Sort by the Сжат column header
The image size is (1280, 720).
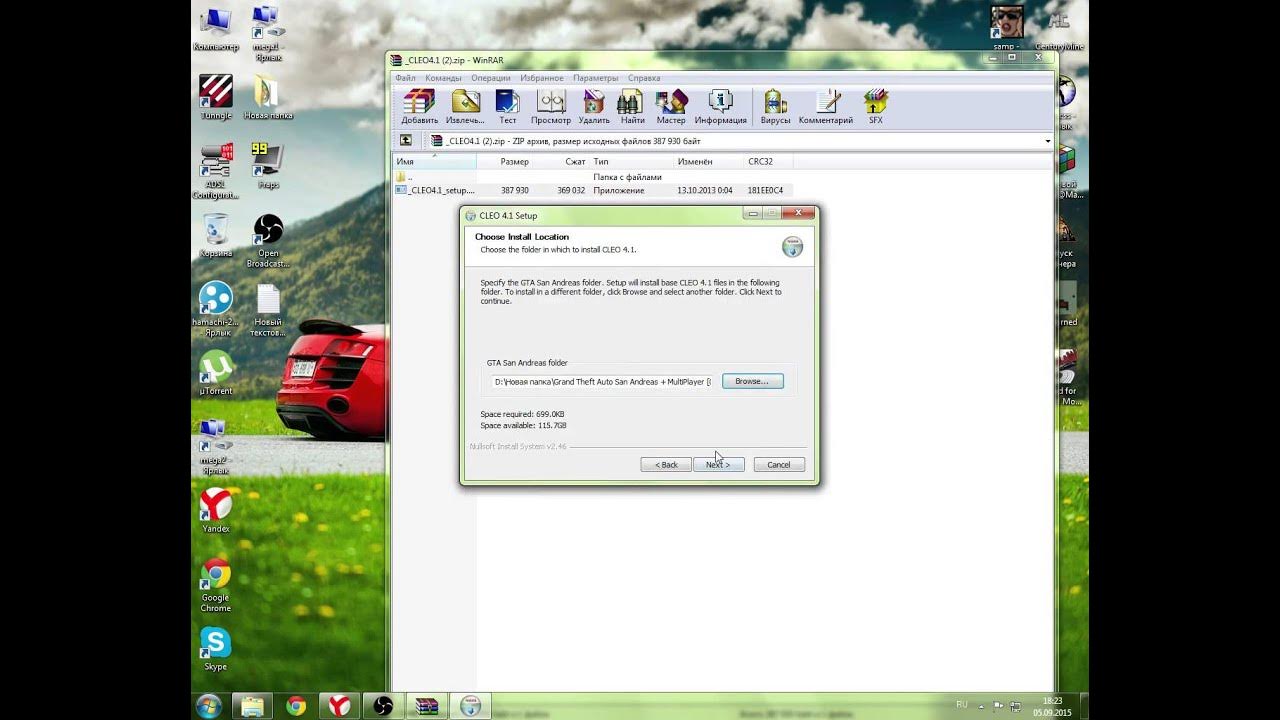coord(562,161)
